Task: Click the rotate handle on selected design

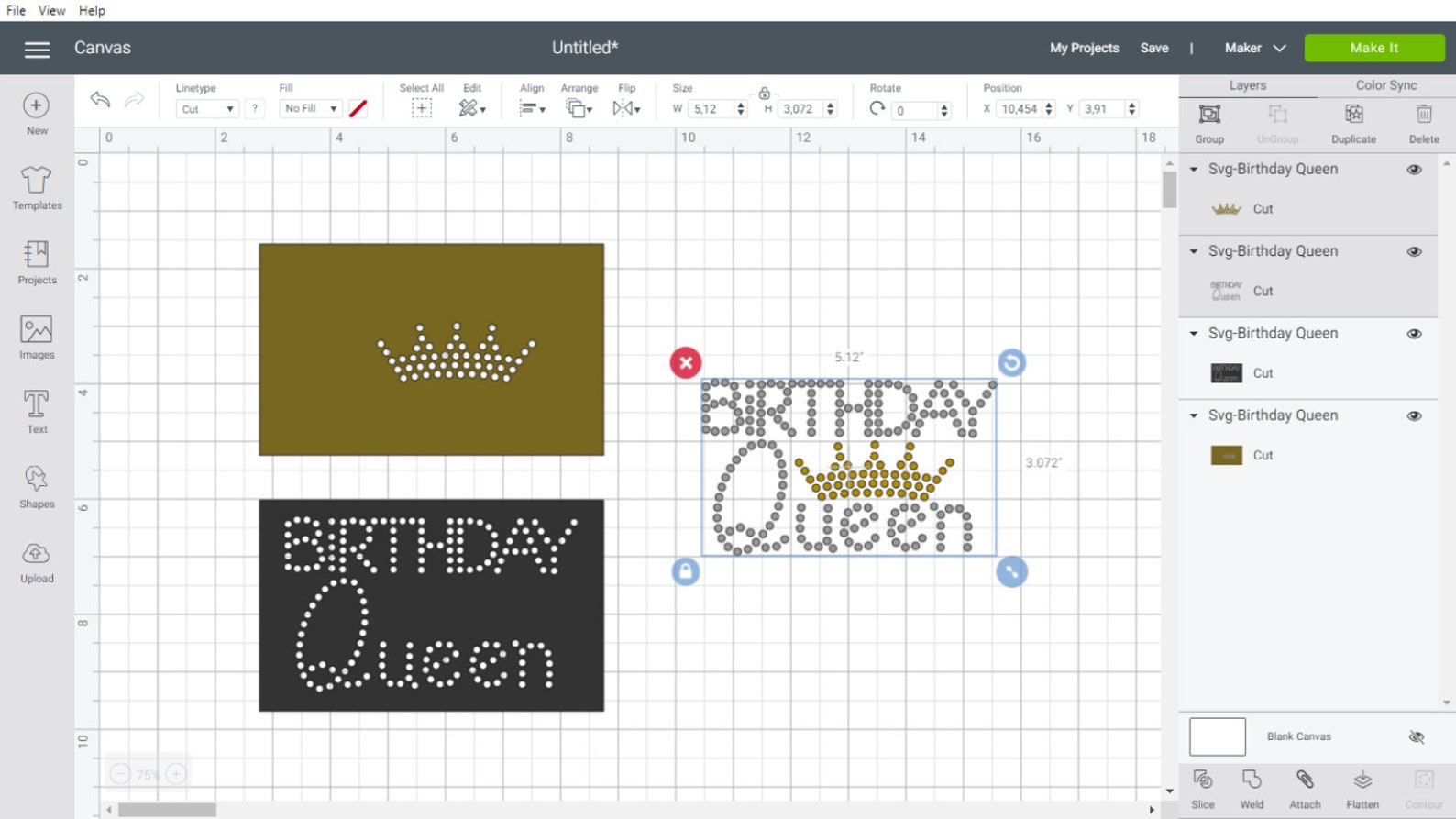Action: (1011, 362)
